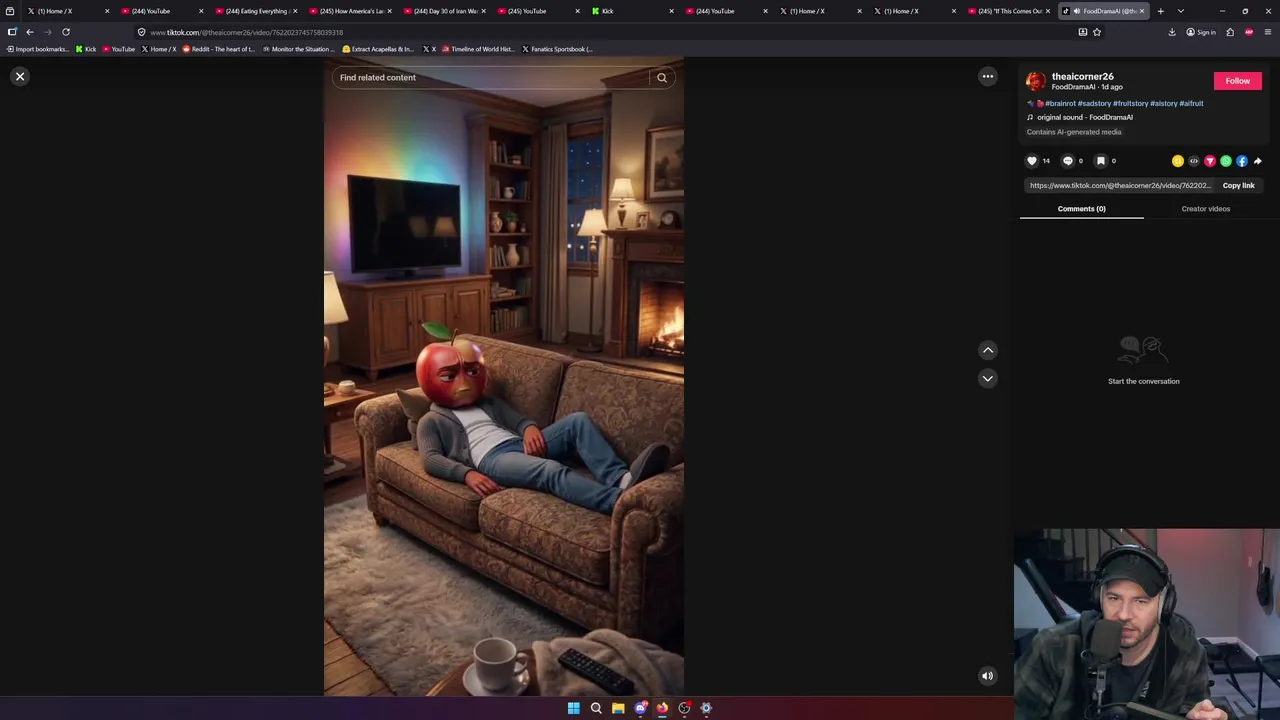The width and height of the screenshot is (1280, 720).
Task: Follow theaicorner26
Action: (1238, 81)
